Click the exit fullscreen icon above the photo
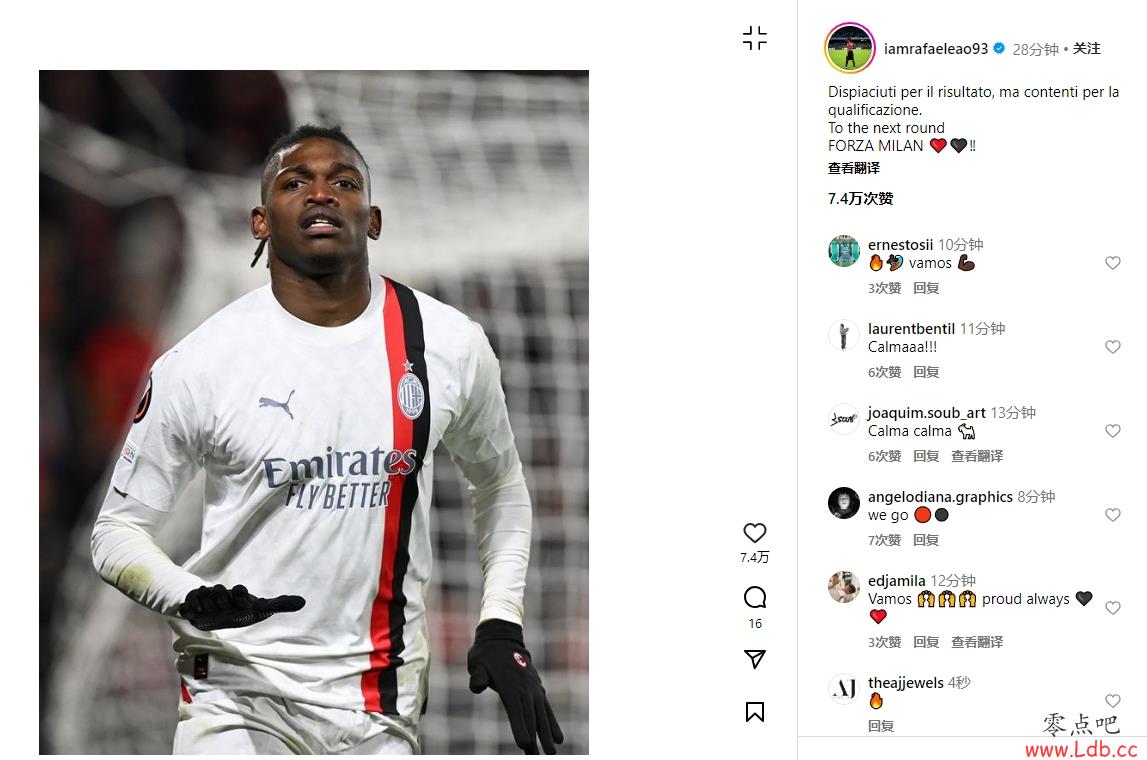The image size is (1147, 760). pyautogui.click(x=754, y=38)
